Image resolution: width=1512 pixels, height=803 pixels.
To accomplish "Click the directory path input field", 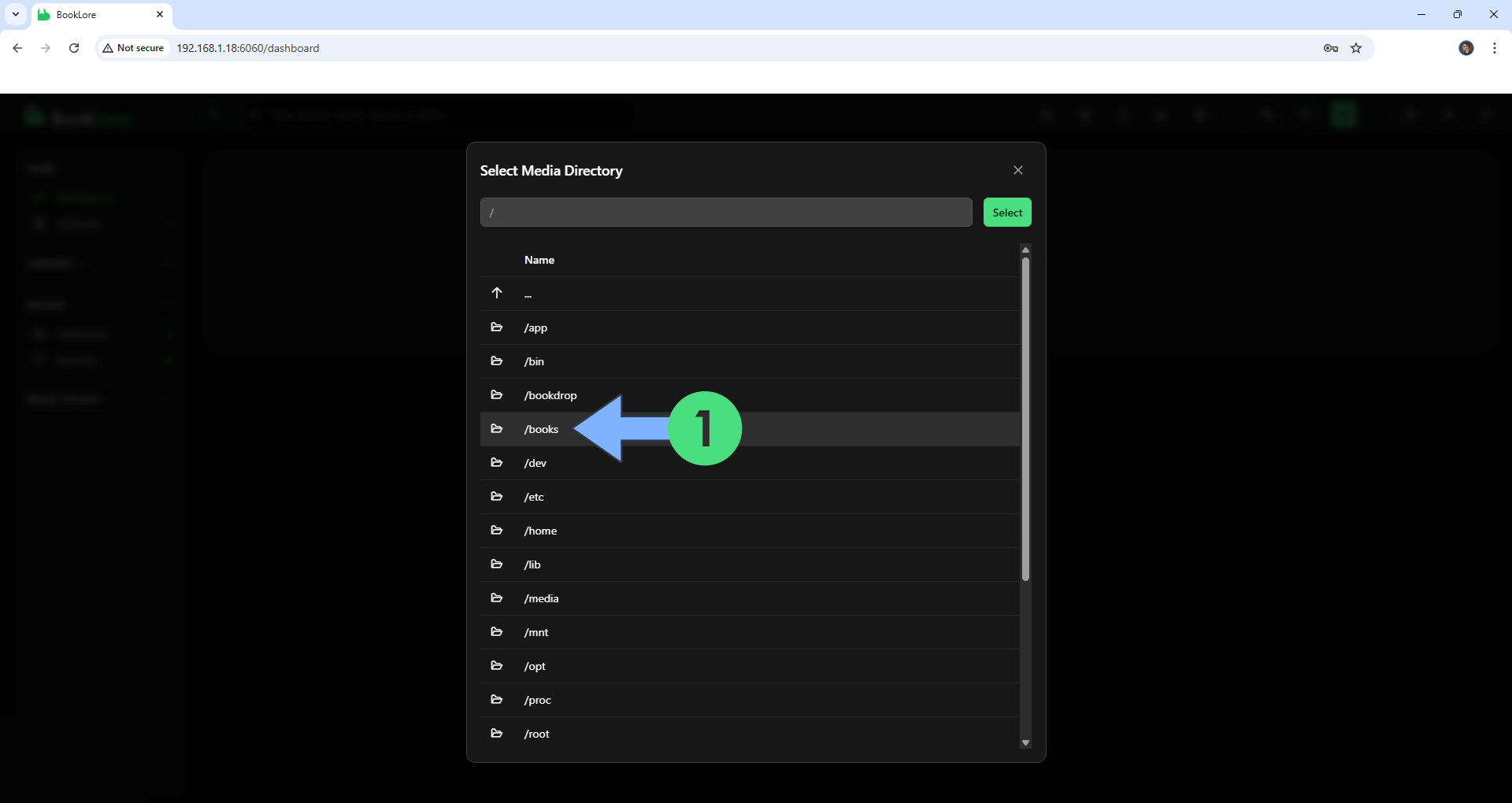I will (x=725, y=213).
